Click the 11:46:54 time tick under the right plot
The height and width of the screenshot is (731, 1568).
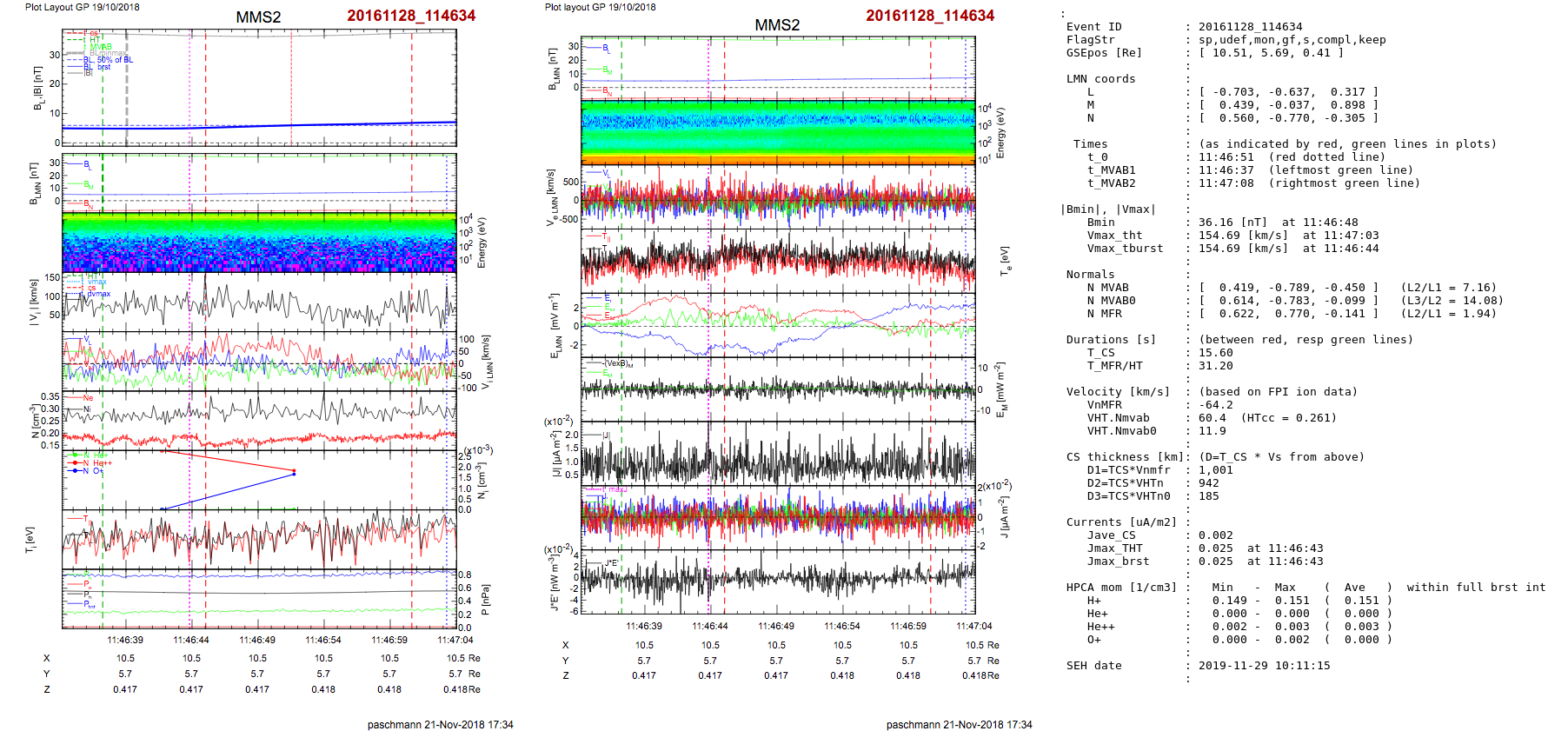point(841,626)
